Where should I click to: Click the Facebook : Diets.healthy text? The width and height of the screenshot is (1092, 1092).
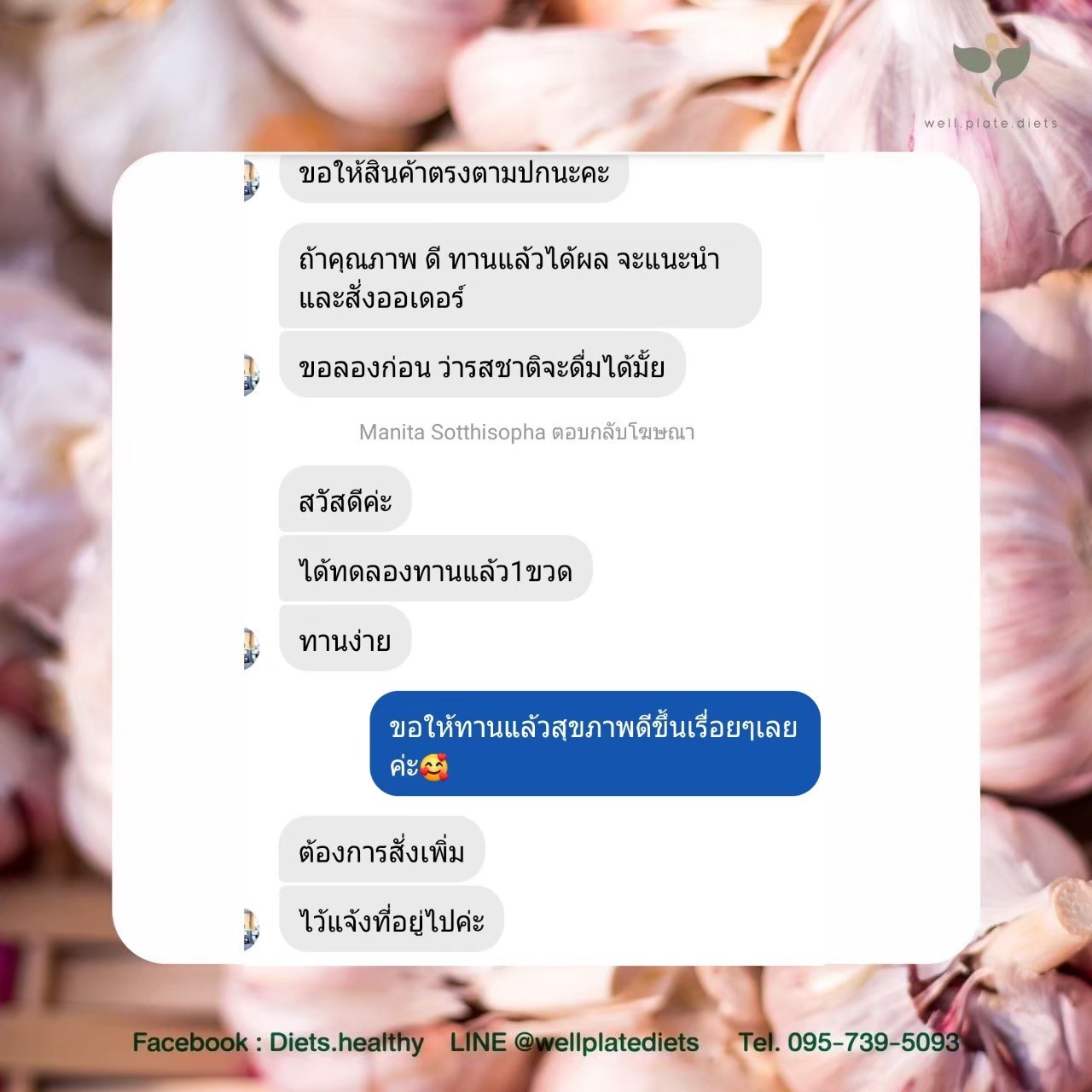click(278, 1043)
